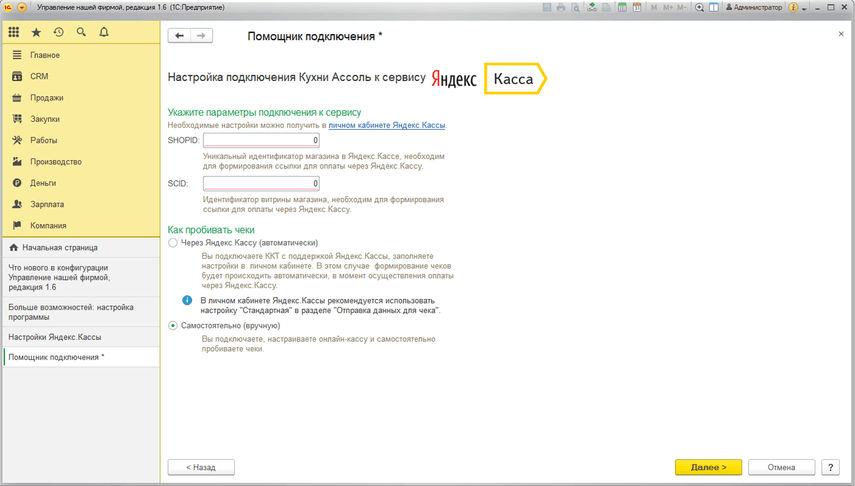855x486 pixels.
Task: Go forward with the right arrow button
Action: pos(201,35)
